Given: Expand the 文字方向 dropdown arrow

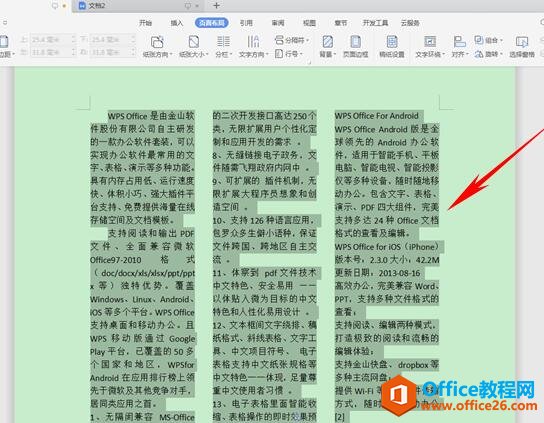Looking at the screenshot, I should point(267,54).
